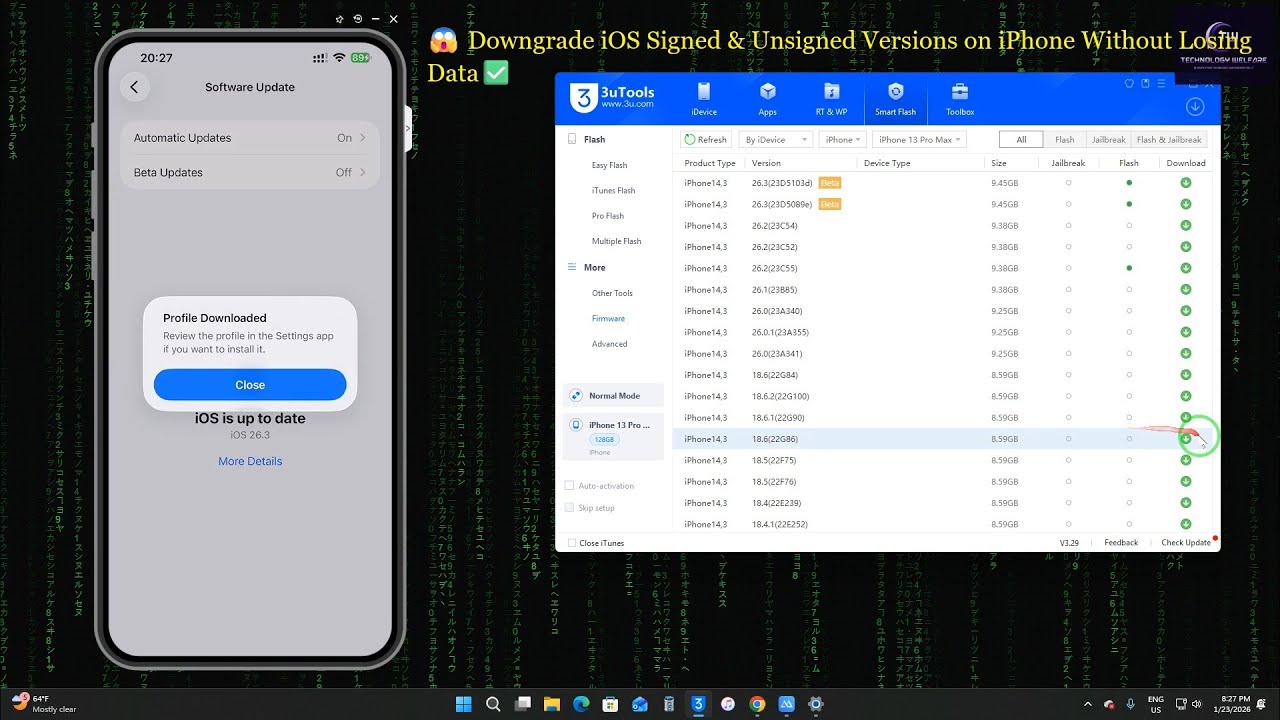Viewport: 1280px width, 720px height.
Task: Open the iPhone 13 Pro Max dropdown
Action: (x=919, y=140)
